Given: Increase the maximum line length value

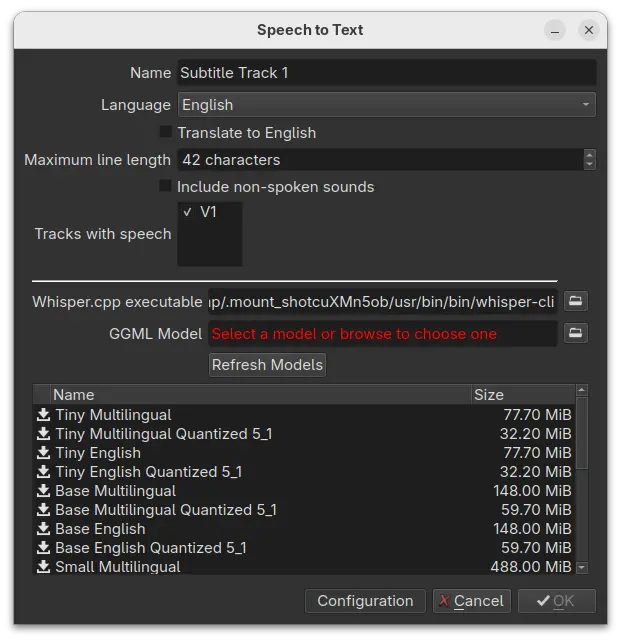Looking at the screenshot, I should coord(589,155).
